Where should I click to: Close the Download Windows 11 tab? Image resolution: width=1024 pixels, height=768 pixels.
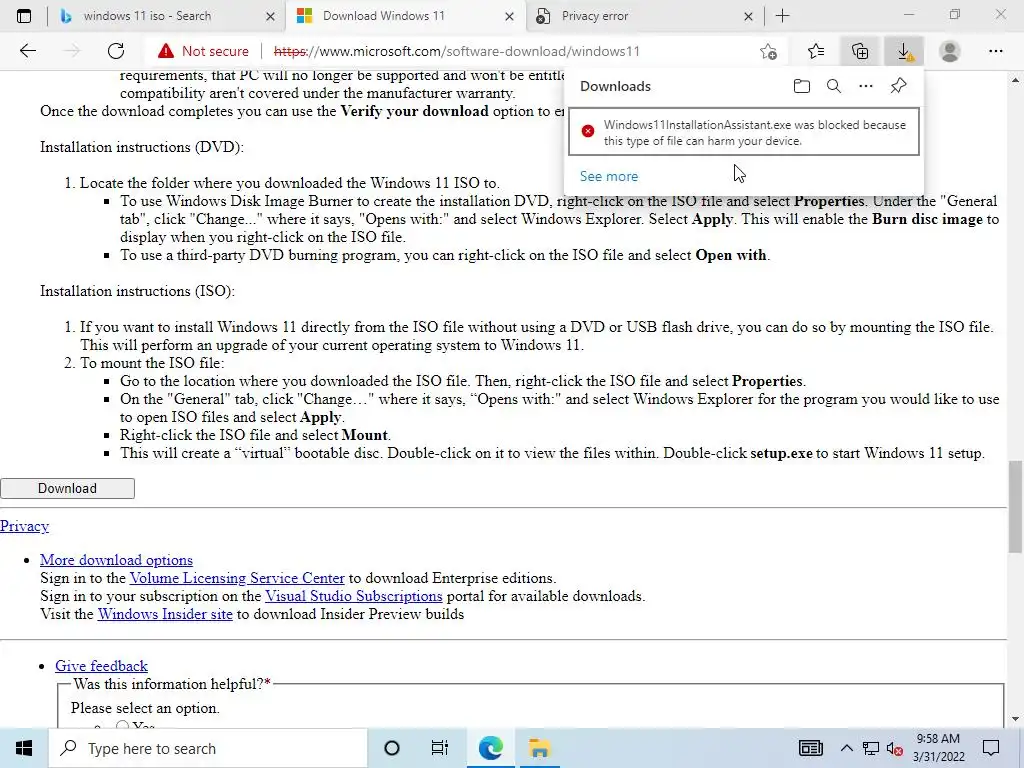click(x=509, y=17)
